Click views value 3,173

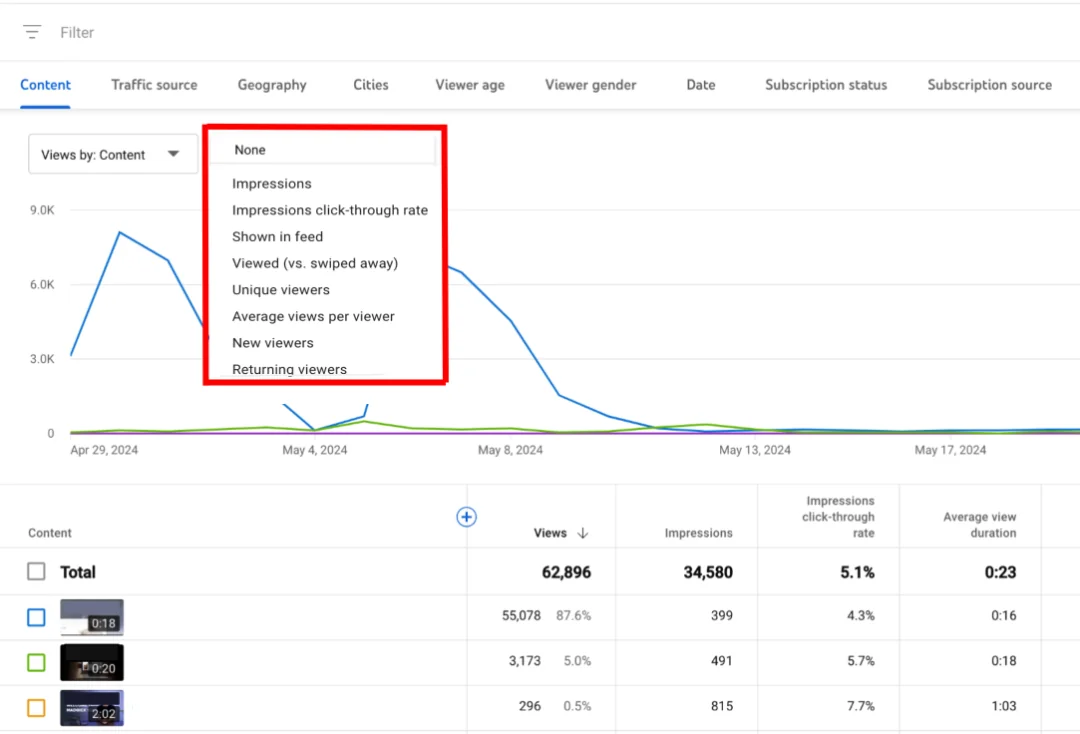(525, 661)
